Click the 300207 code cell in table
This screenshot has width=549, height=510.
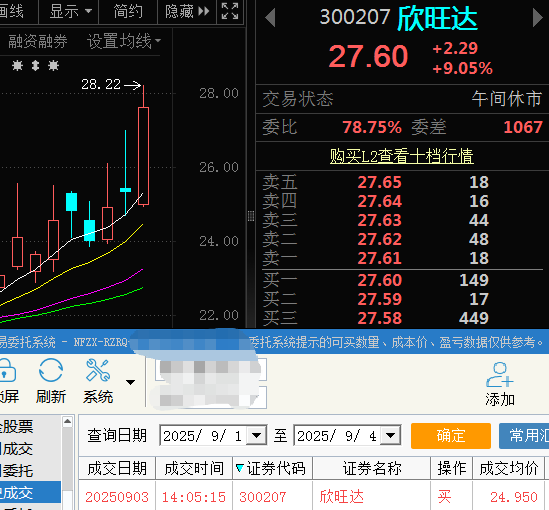263,497
